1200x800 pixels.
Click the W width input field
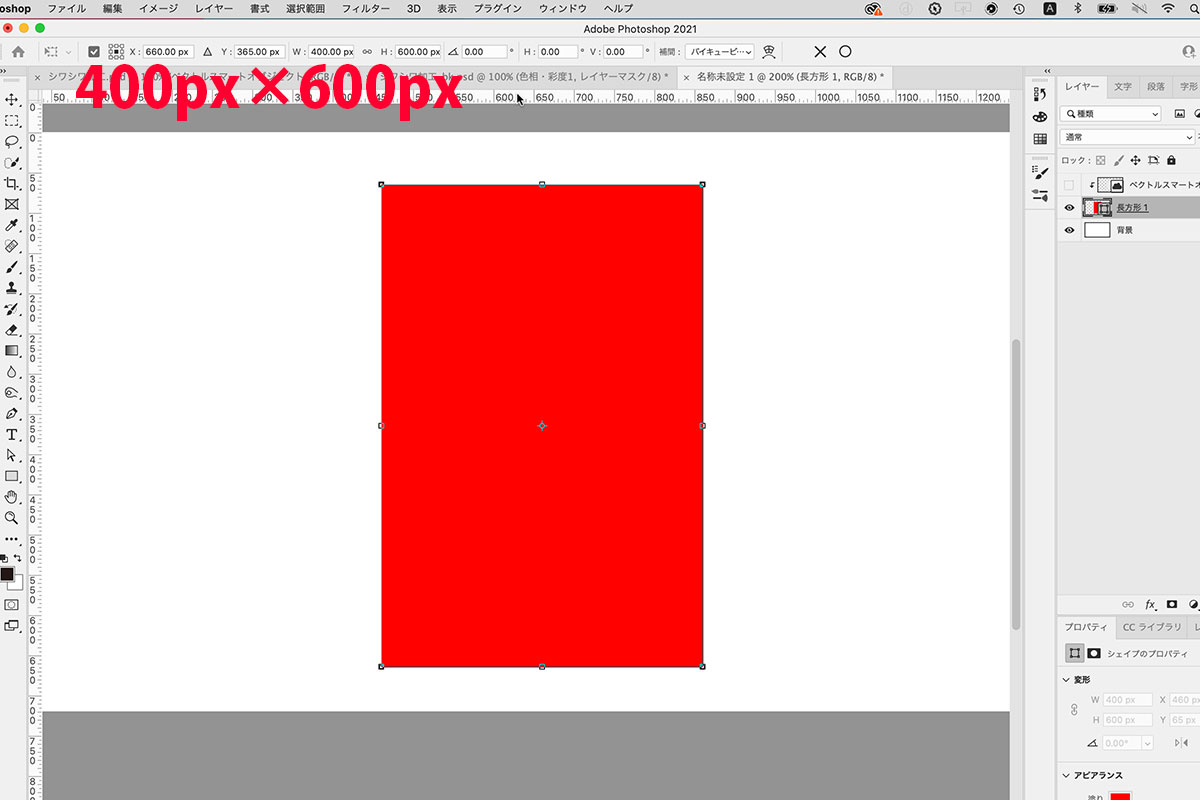point(330,52)
